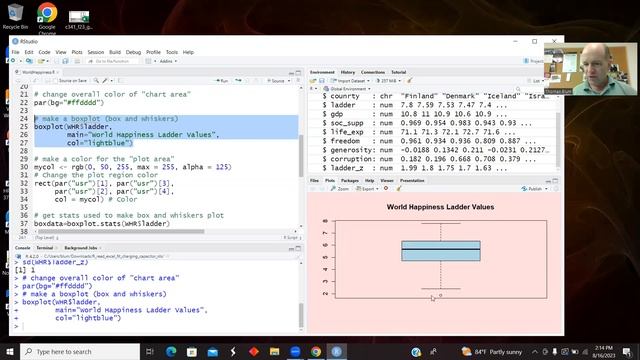Click the Debug menu
This screenshot has width=640, height=360.
tap(133, 52)
